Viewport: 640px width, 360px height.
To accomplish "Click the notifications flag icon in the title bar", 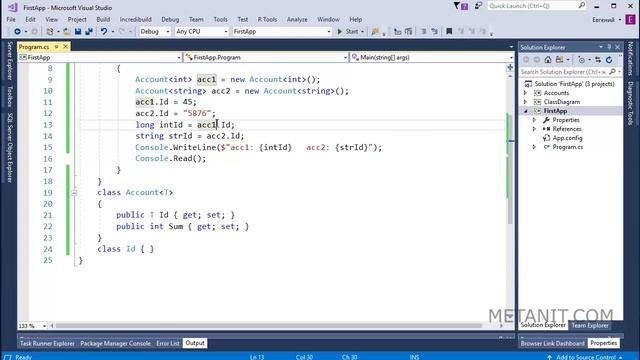I will (x=460, y=6).
